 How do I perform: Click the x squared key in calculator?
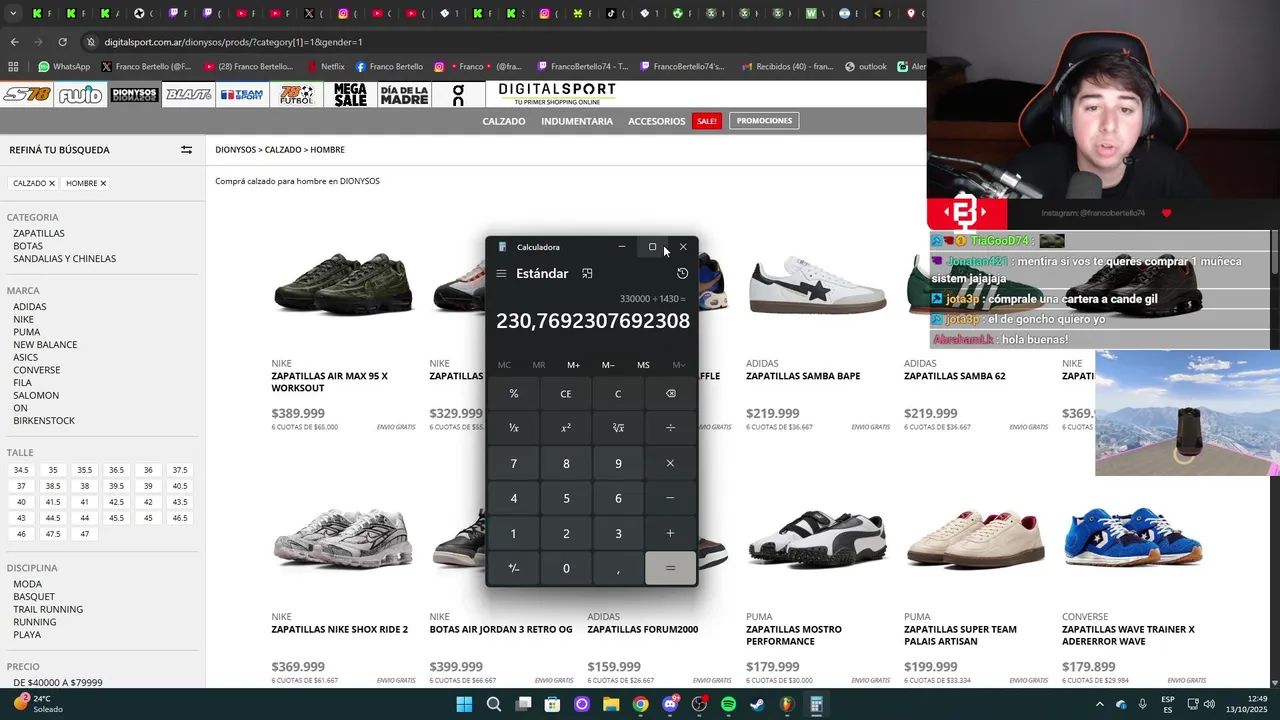(x=566, y=428)
